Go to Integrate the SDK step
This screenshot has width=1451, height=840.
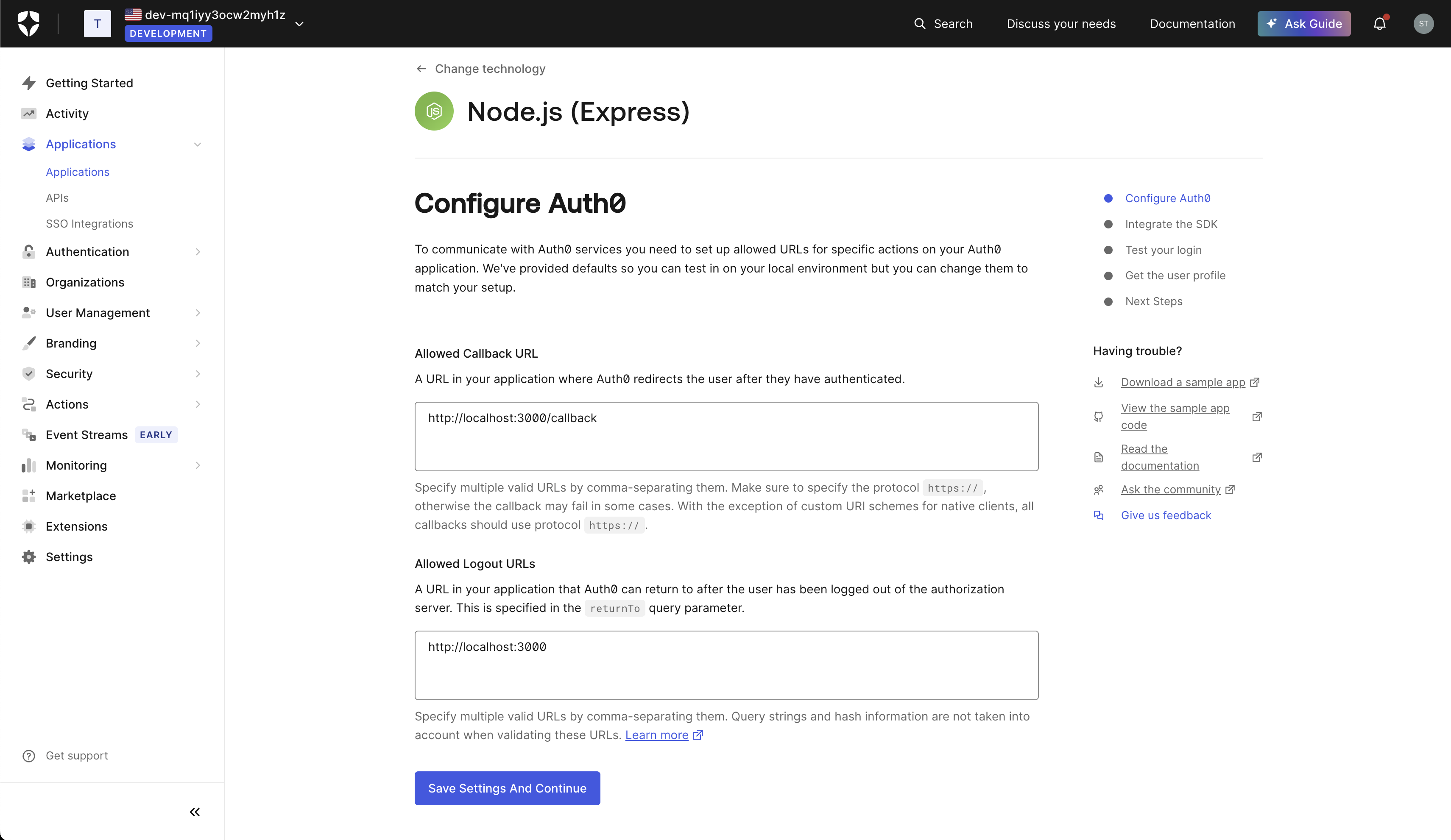pos(1171,224)
